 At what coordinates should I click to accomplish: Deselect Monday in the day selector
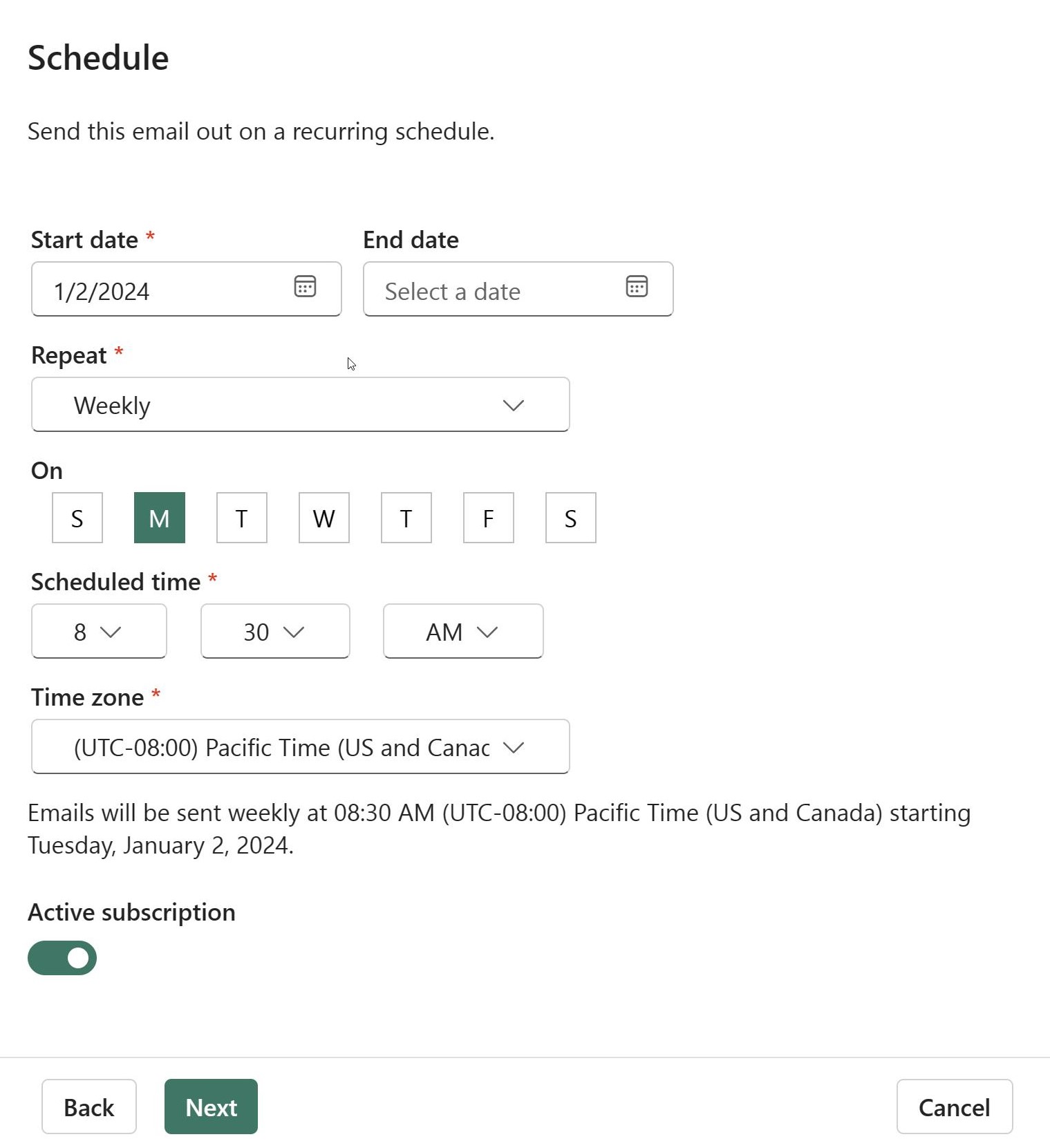pos(159,517)
